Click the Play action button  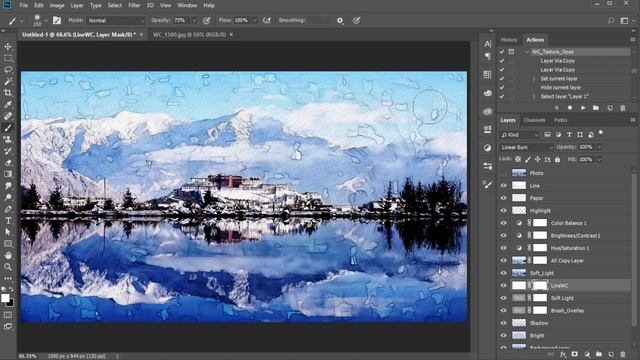pyautogui.click(x=583, y=108)
